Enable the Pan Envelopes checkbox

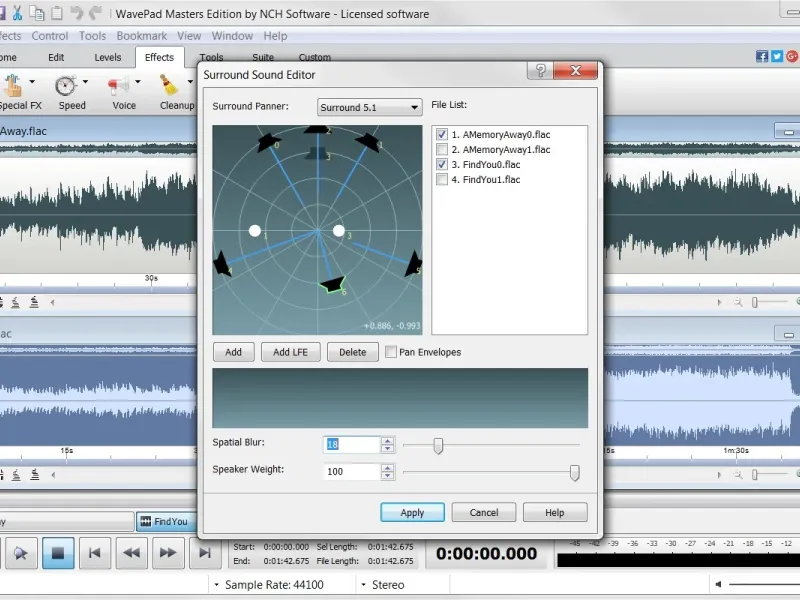390,352
